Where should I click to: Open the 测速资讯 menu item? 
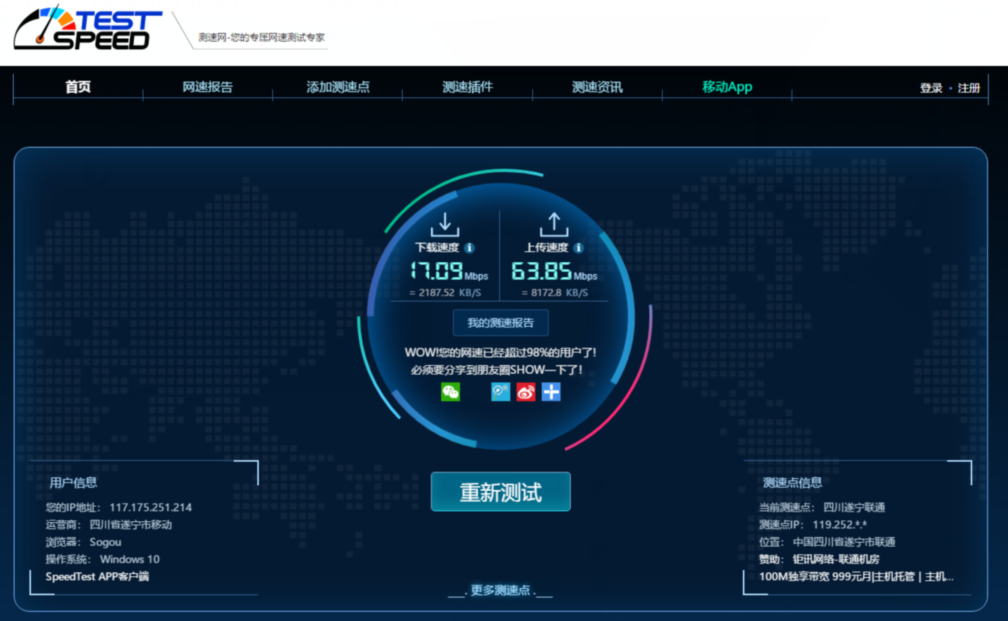point(597,87)
